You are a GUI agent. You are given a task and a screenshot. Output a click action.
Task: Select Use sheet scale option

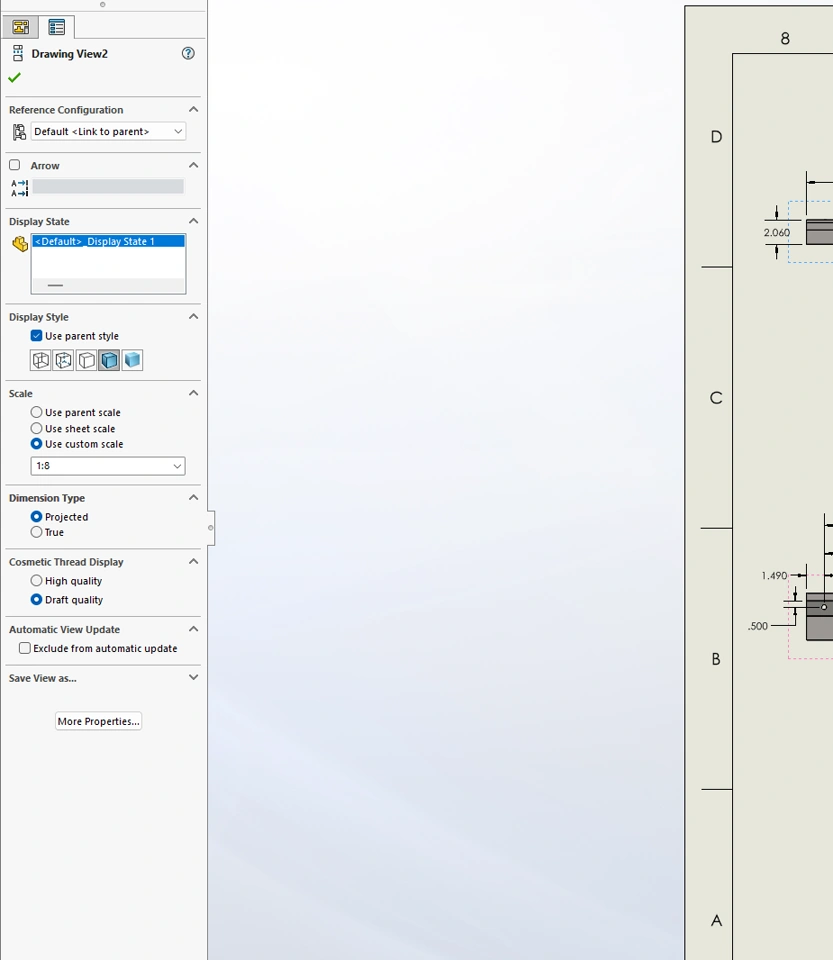37,428
